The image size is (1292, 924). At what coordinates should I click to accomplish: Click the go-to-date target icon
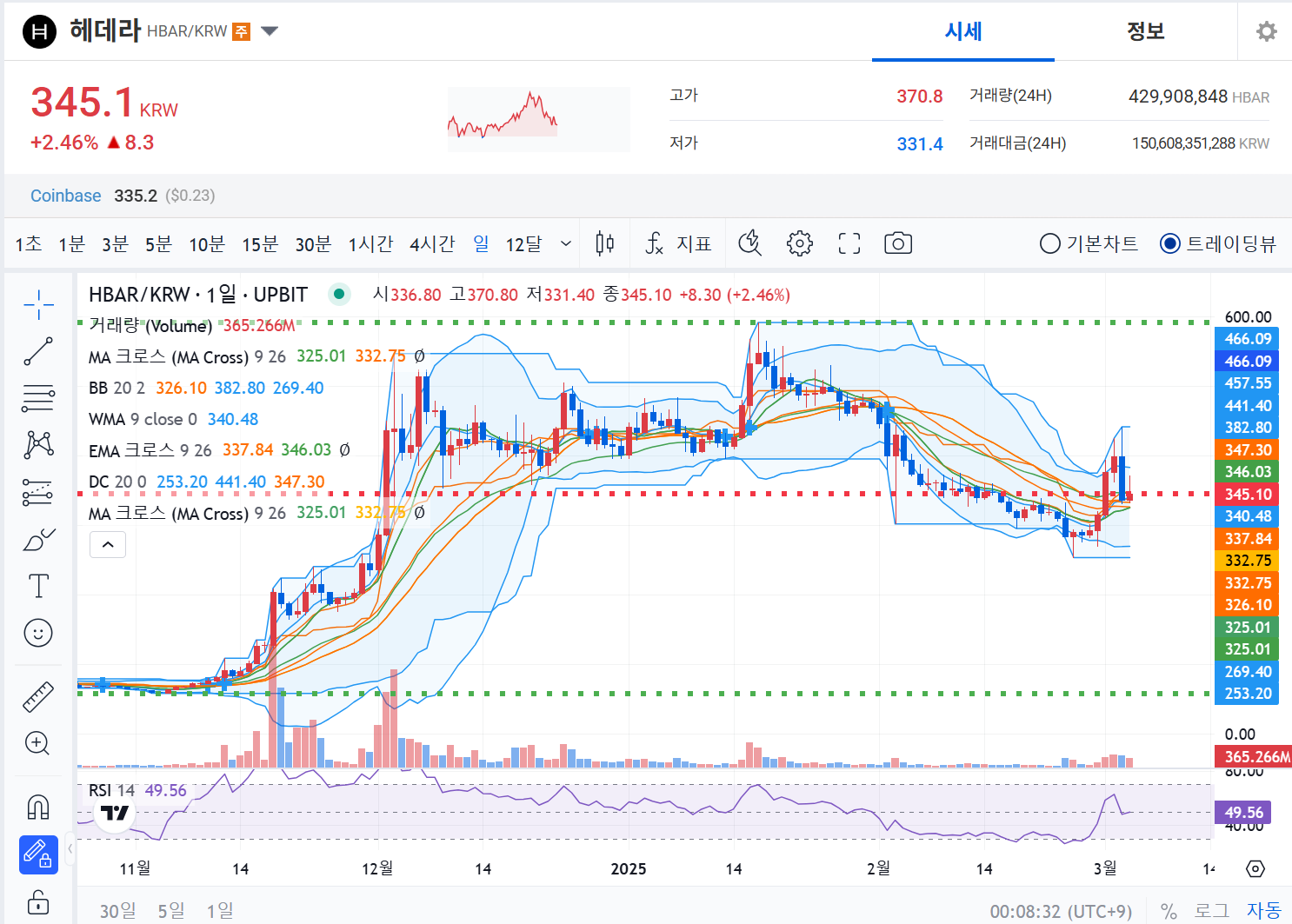pos(1255,868)
